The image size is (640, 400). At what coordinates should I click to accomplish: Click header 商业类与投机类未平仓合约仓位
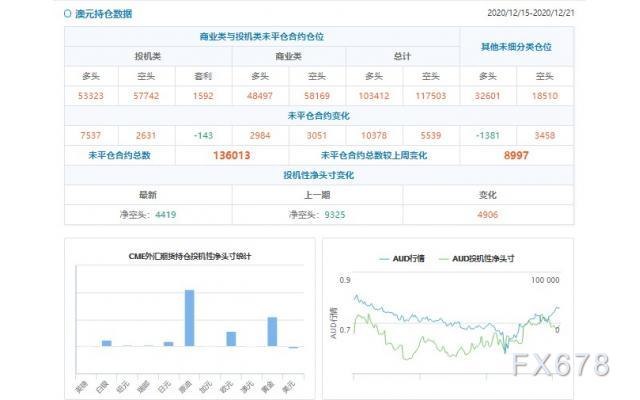262,37
